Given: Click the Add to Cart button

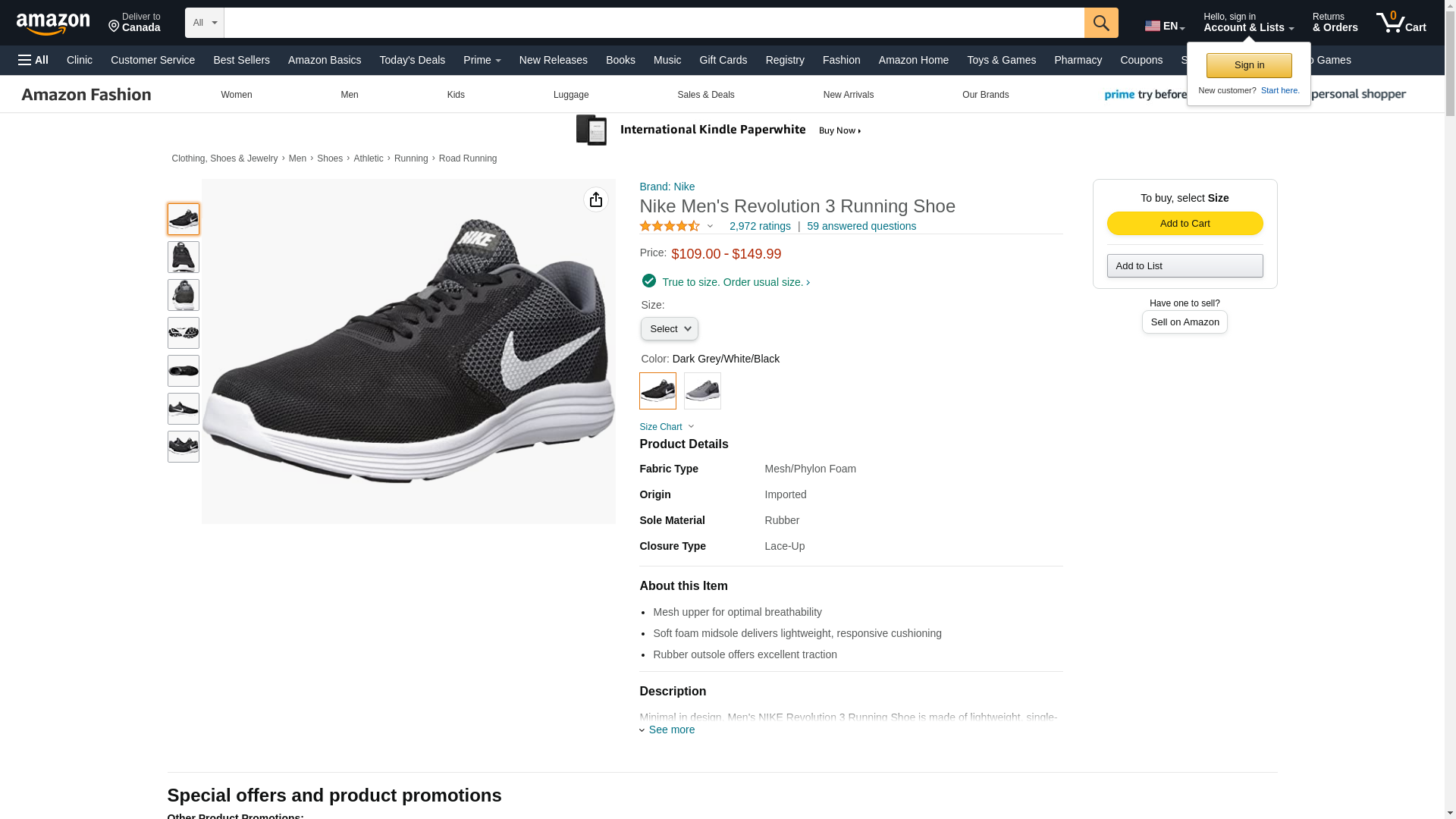Looking at the screenshot, I should click(x=1185, y=223).
